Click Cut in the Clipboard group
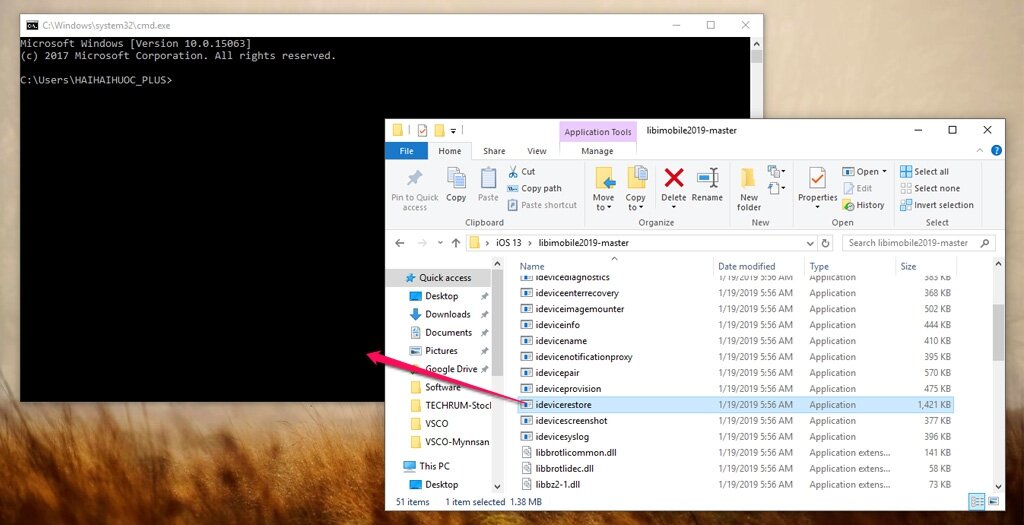 point(522,171)
